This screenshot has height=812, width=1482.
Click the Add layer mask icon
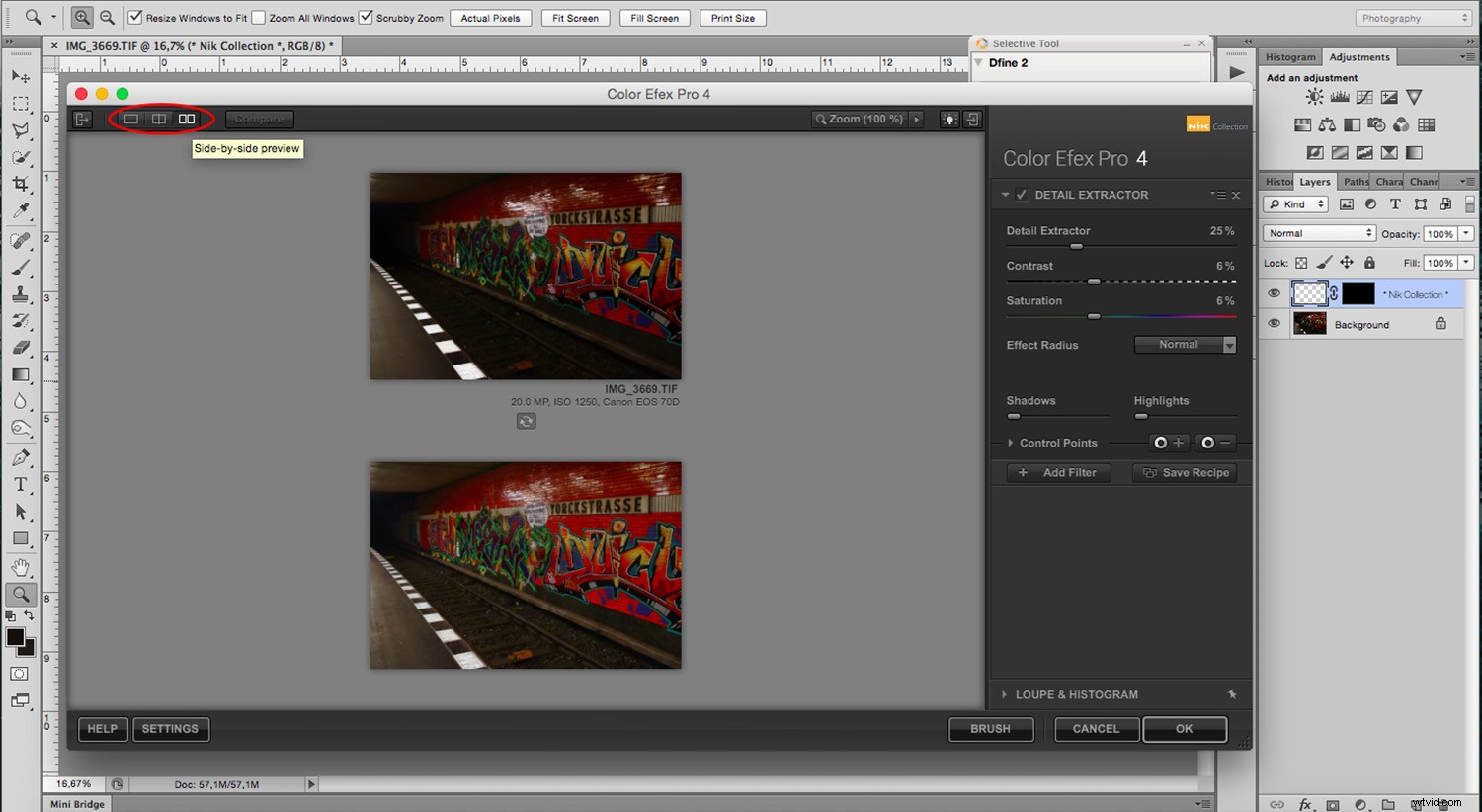[1332, 803]
